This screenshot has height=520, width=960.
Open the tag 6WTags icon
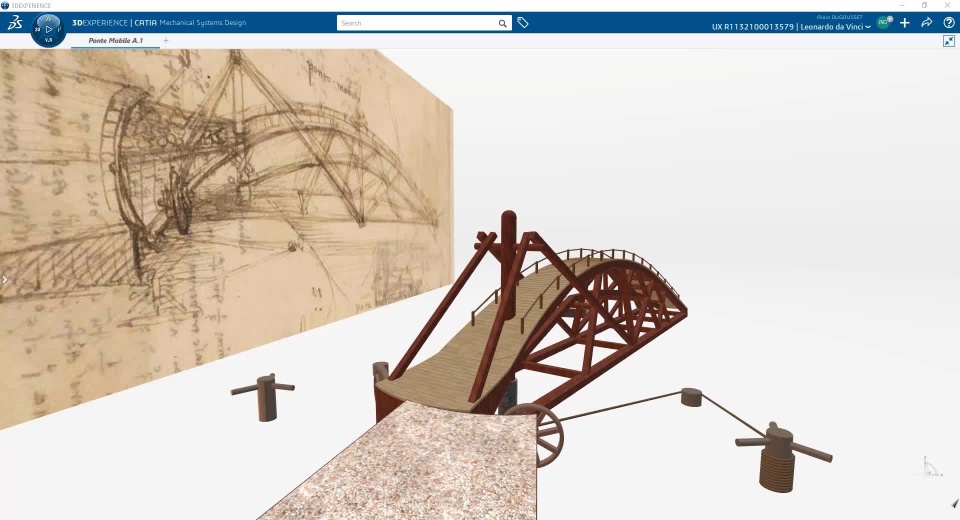[x=523, y=23]
